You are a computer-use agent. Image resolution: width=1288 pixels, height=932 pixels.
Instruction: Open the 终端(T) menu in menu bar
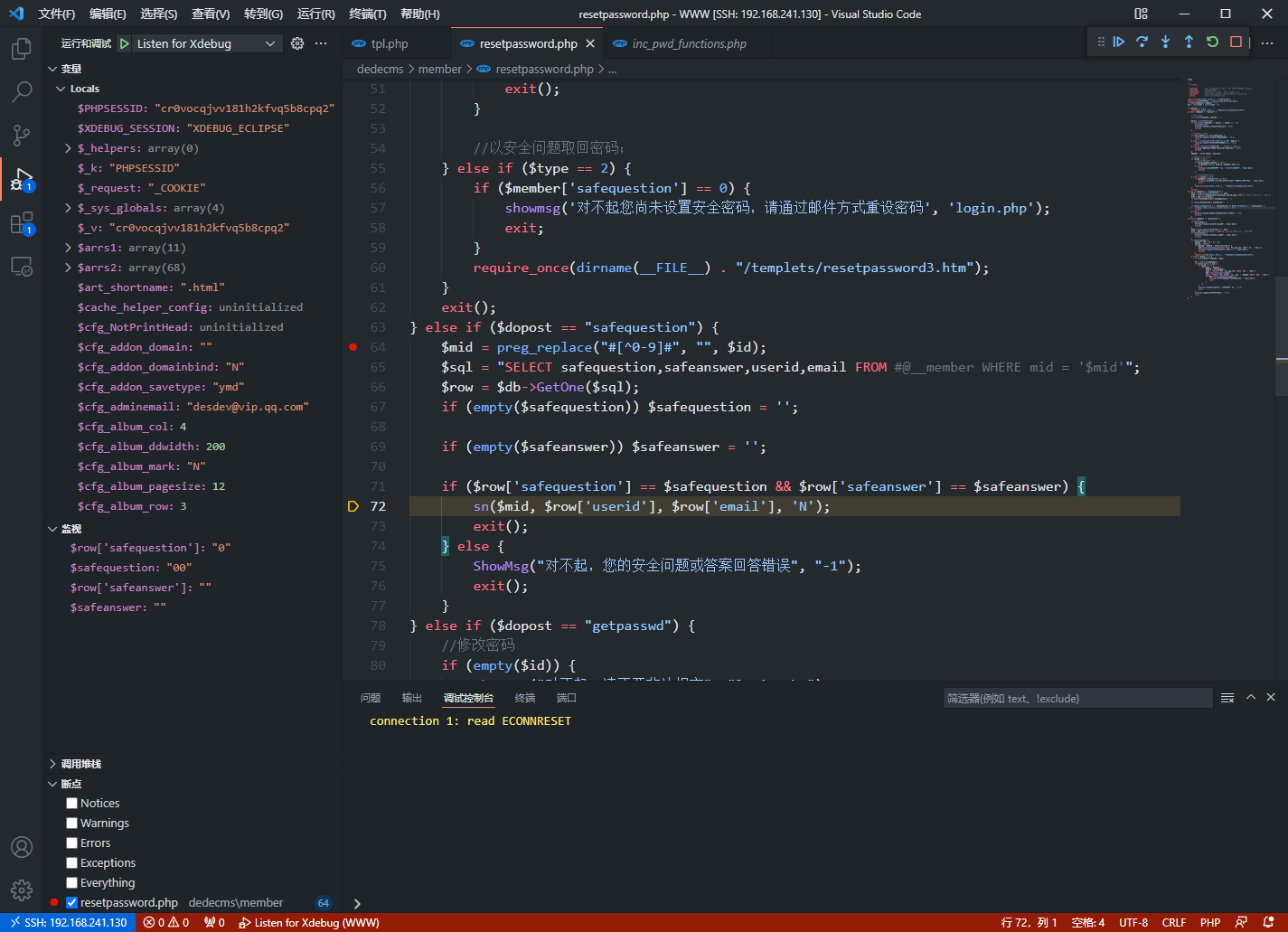367,14
